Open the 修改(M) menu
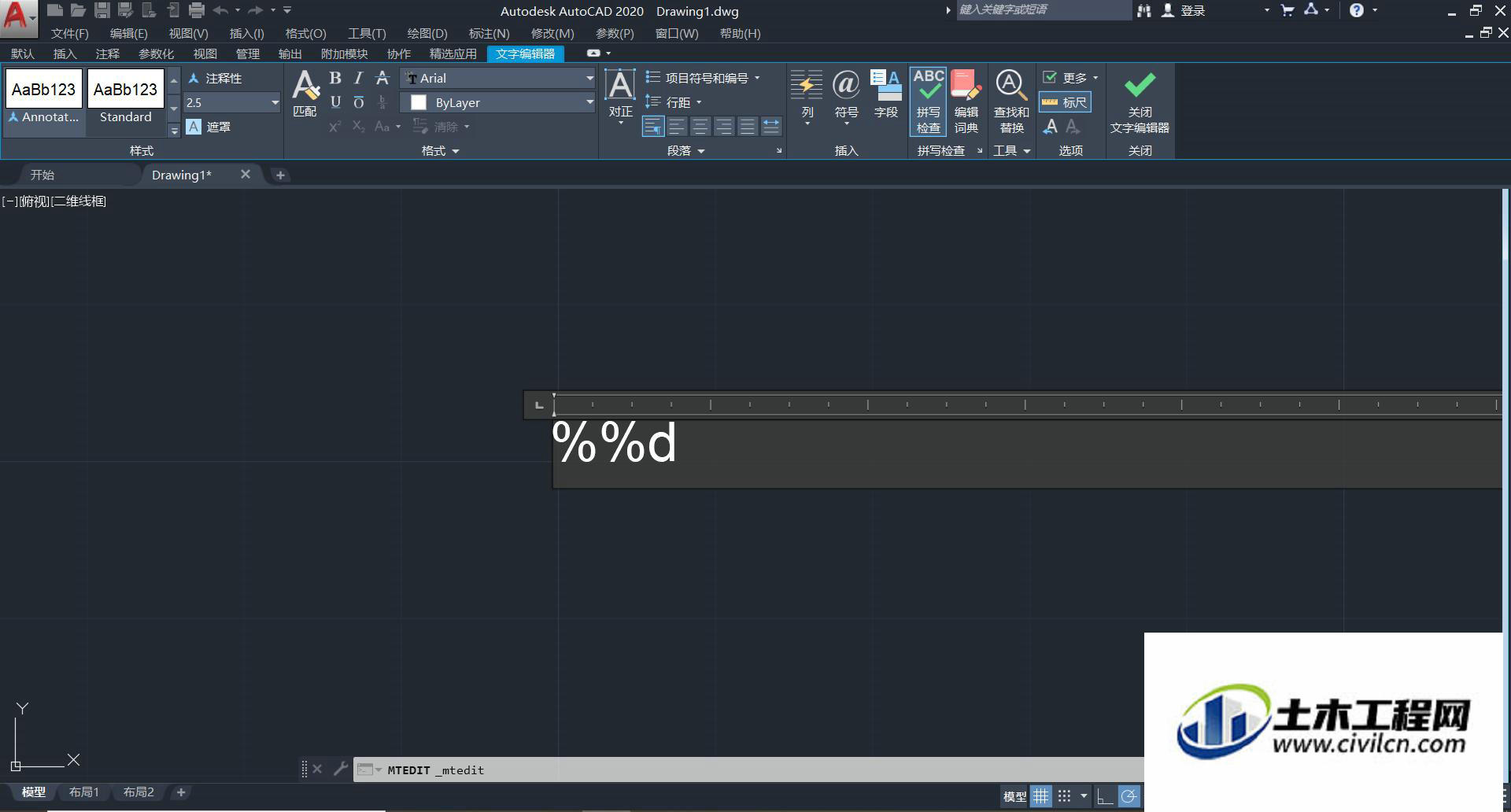The width and height of the screenshot is (1511, 812). point(552,33)
